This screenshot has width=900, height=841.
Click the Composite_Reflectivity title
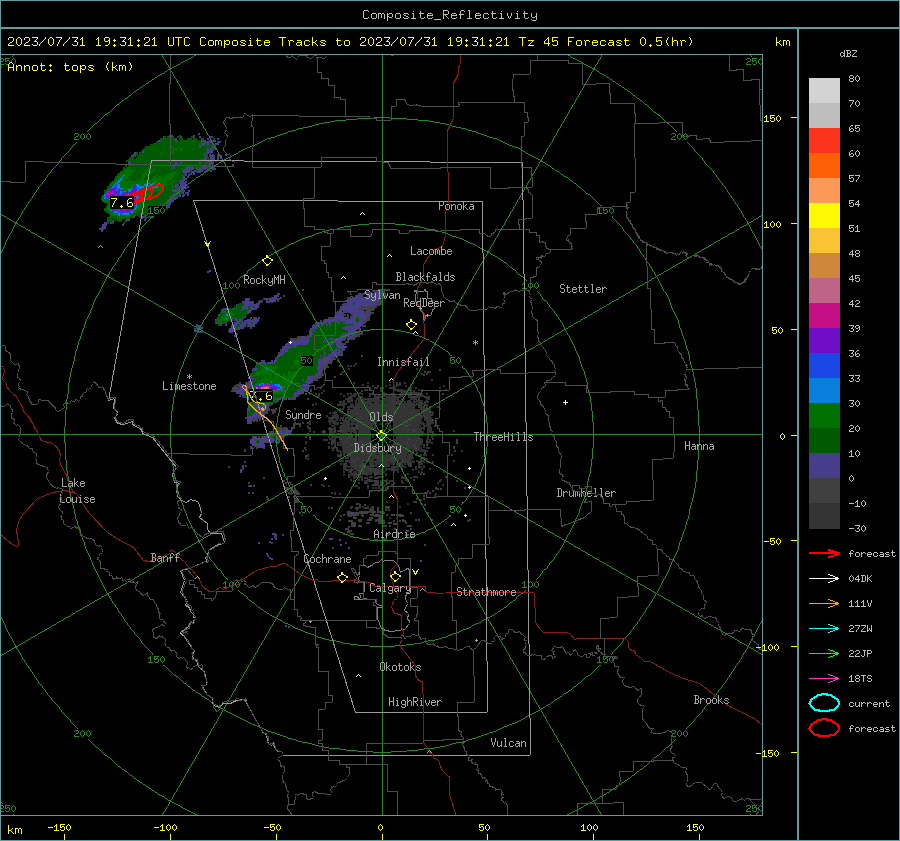(450, 15)
